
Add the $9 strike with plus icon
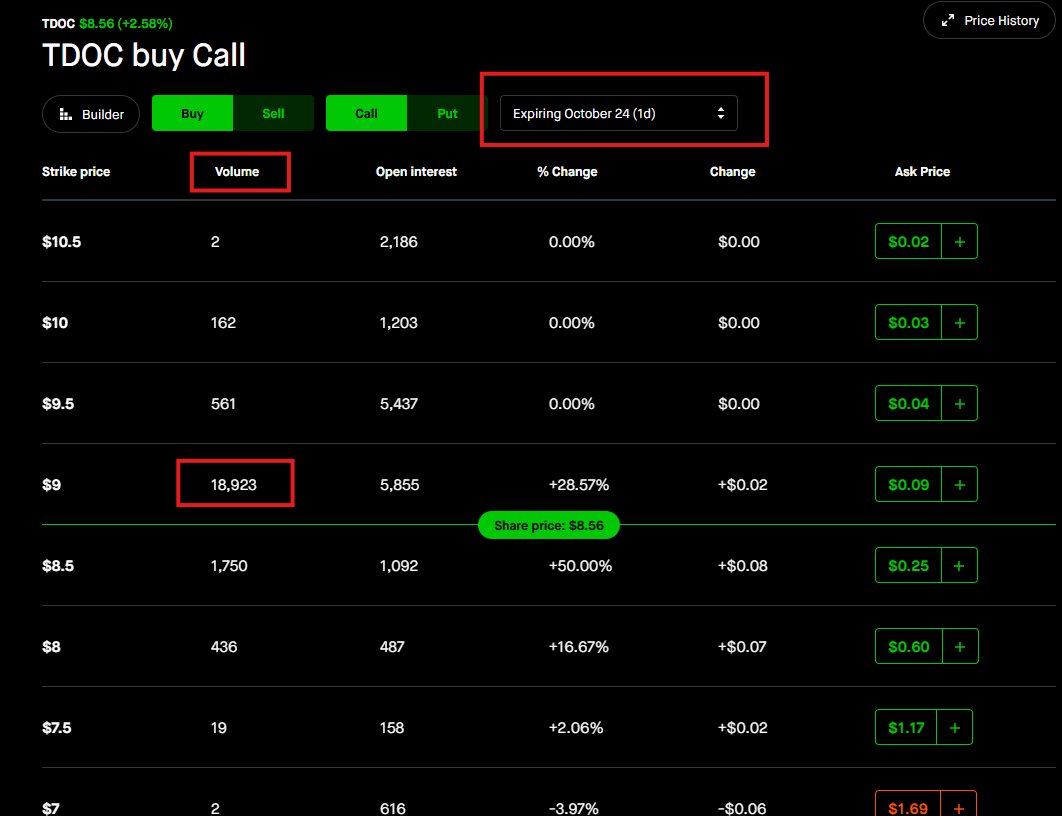(x=959, y=484)
